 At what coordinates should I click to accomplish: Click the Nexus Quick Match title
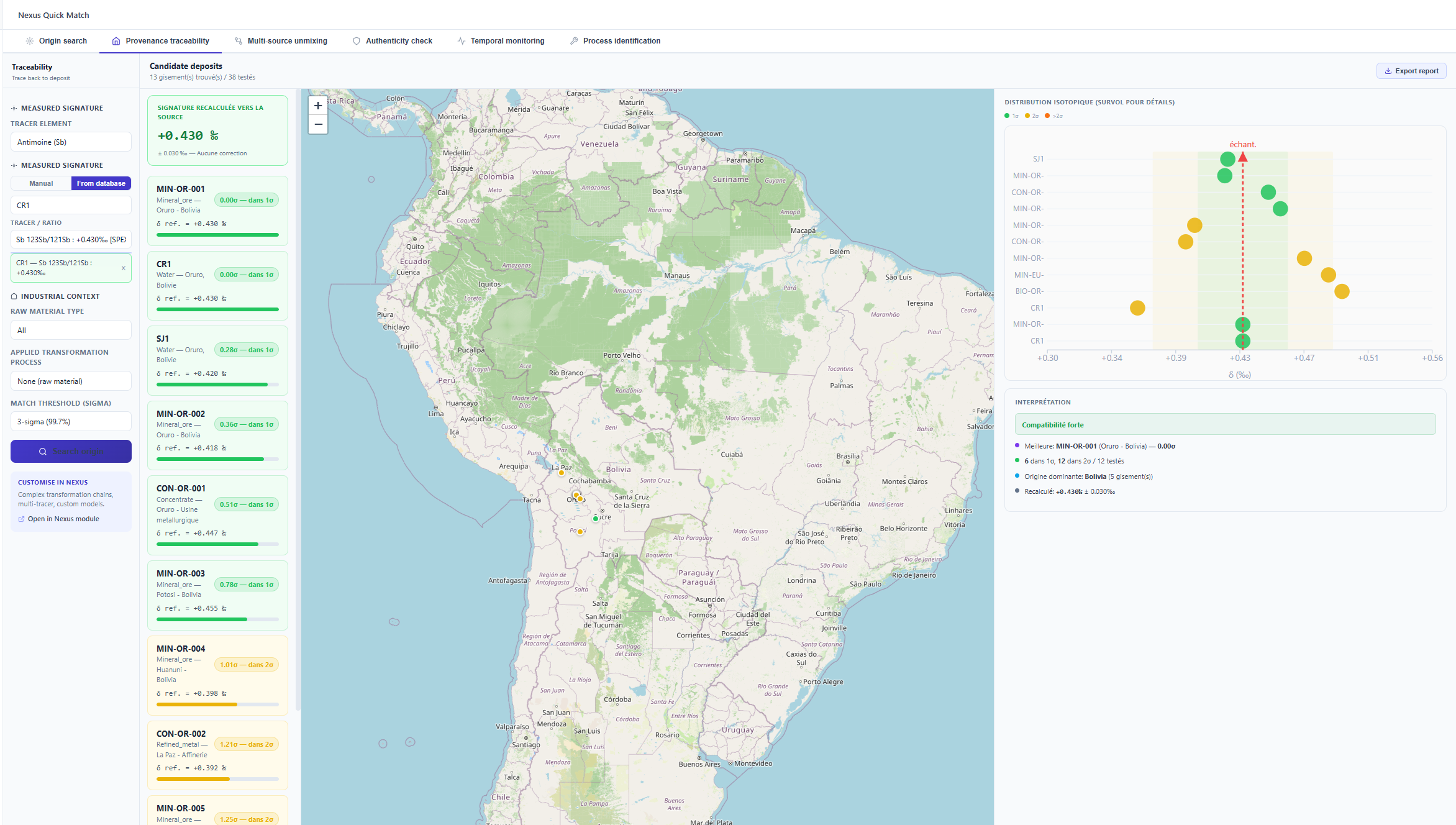[53, 15]
